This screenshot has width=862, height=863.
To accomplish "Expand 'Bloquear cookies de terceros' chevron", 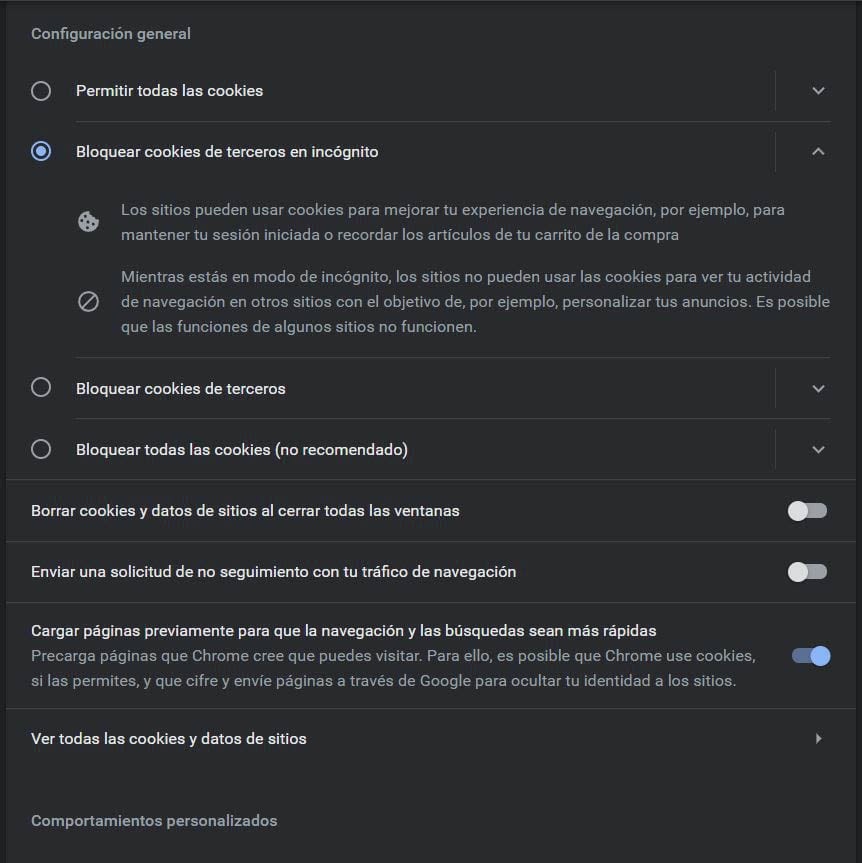I will click(818, 388).
